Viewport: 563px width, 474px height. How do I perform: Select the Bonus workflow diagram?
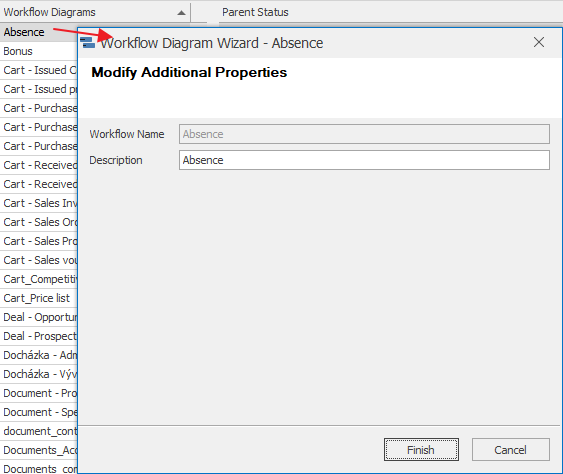tap(38, 51)
